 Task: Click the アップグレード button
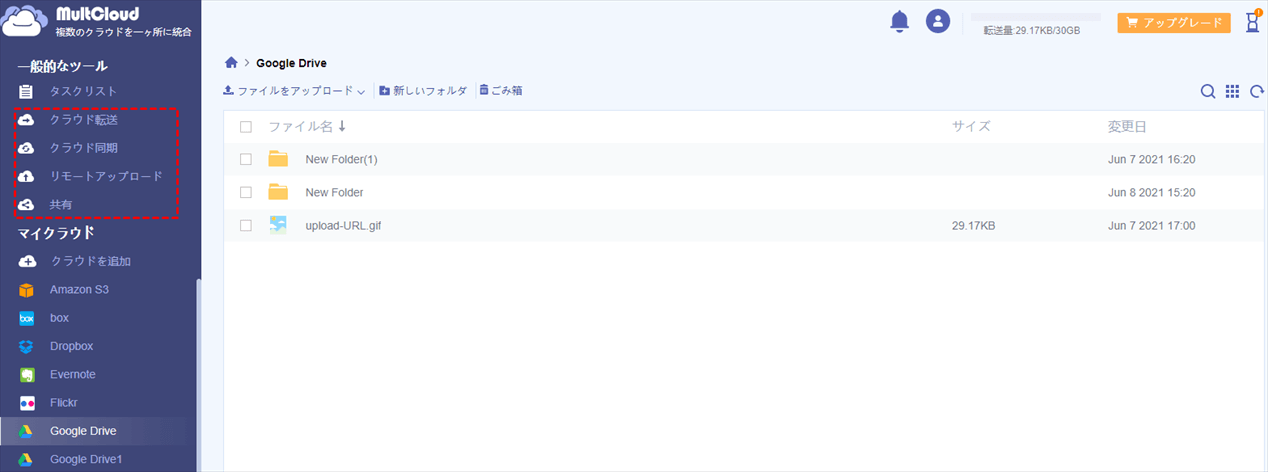tap(1174, 22)
